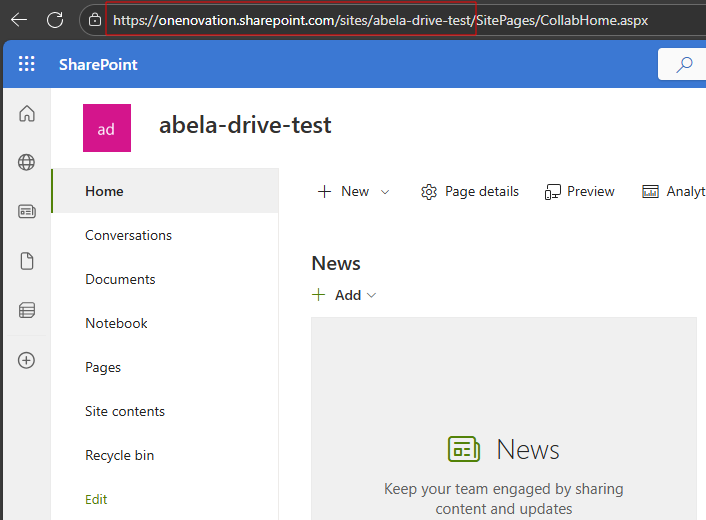Click the Add button label under News
Screen dimensions: 706x520
348,295
